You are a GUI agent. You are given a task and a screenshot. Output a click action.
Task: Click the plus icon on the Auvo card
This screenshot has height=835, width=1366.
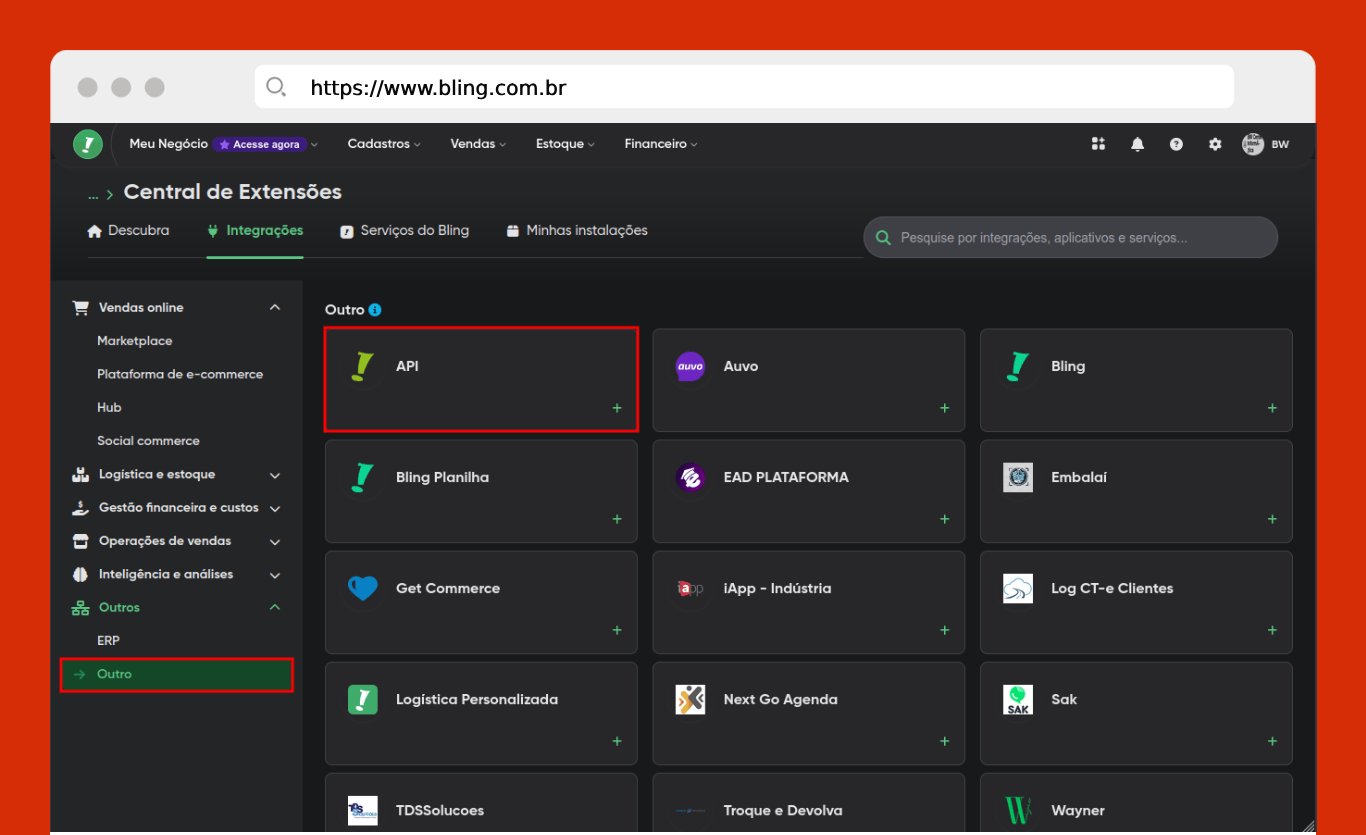tap(945, 408)
